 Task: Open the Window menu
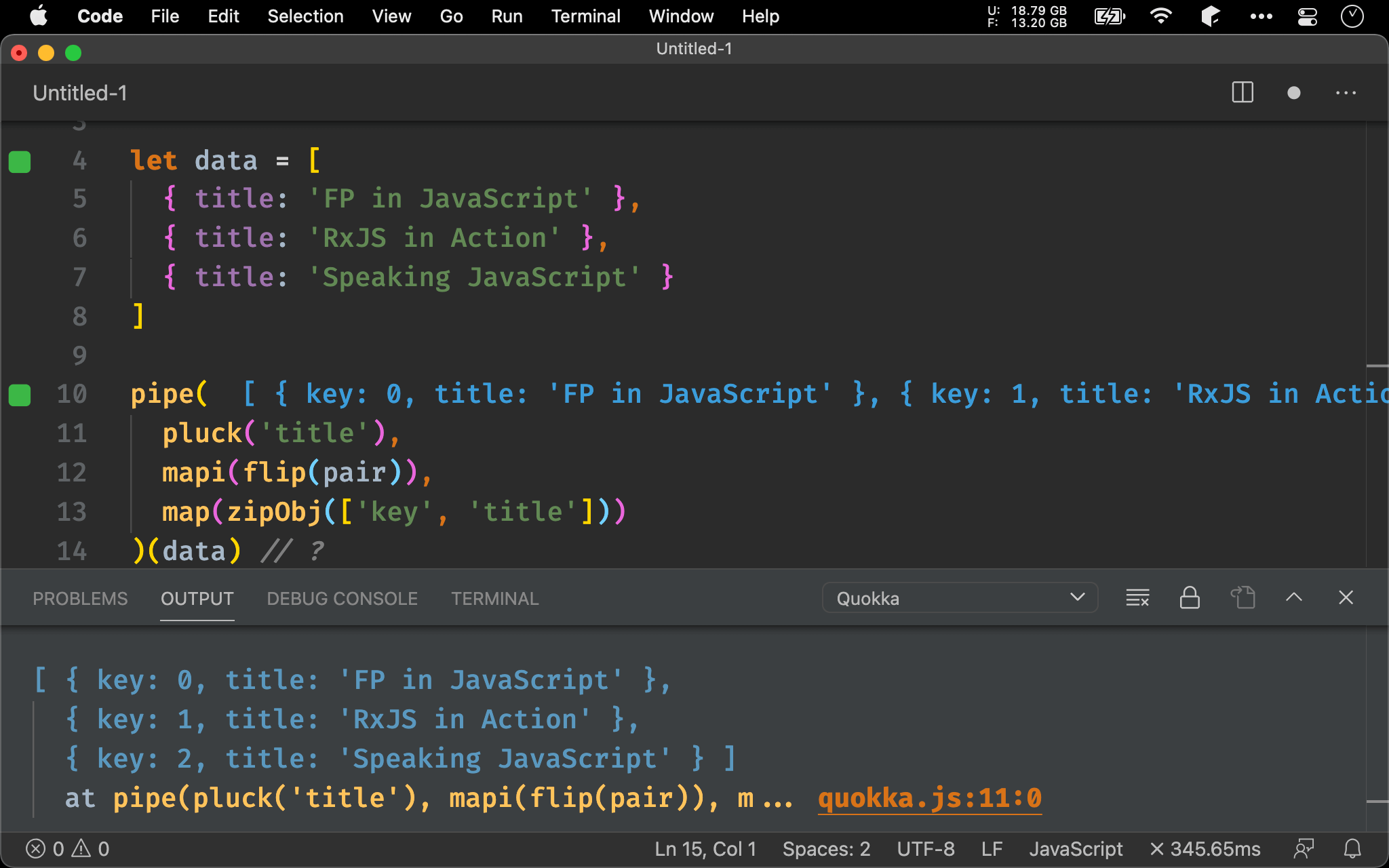tap(681, 16)
